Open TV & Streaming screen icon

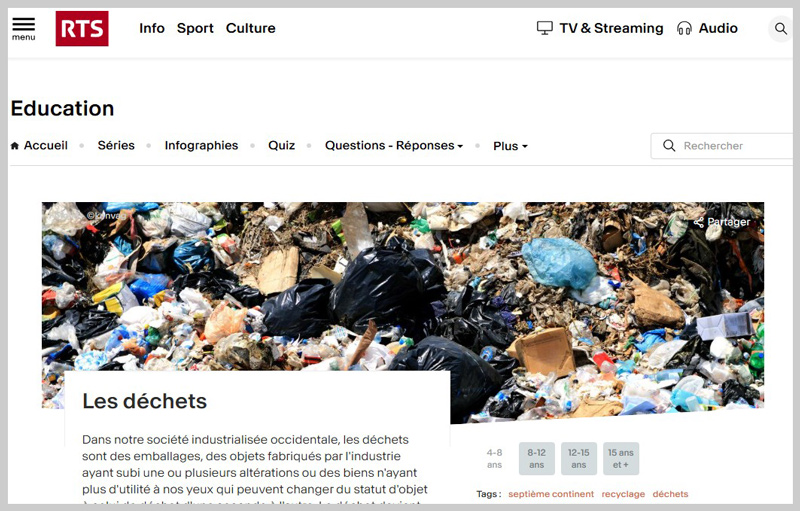pyautogui.click(x=545, y=28)
